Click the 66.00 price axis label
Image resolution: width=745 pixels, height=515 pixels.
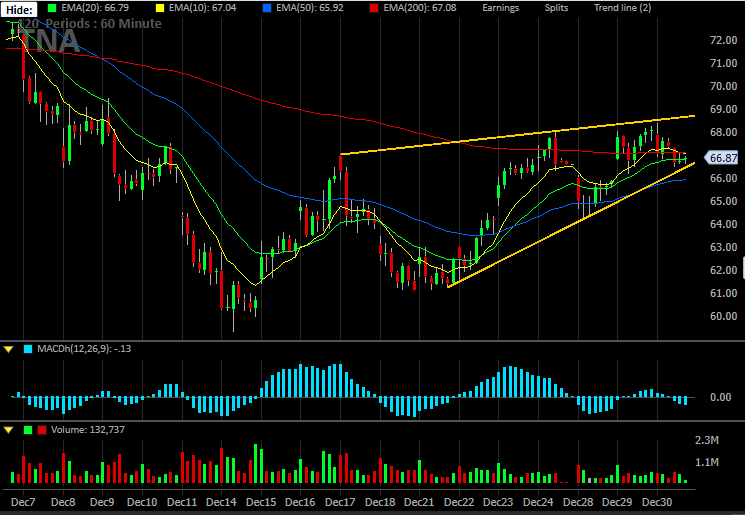point(724,178)
